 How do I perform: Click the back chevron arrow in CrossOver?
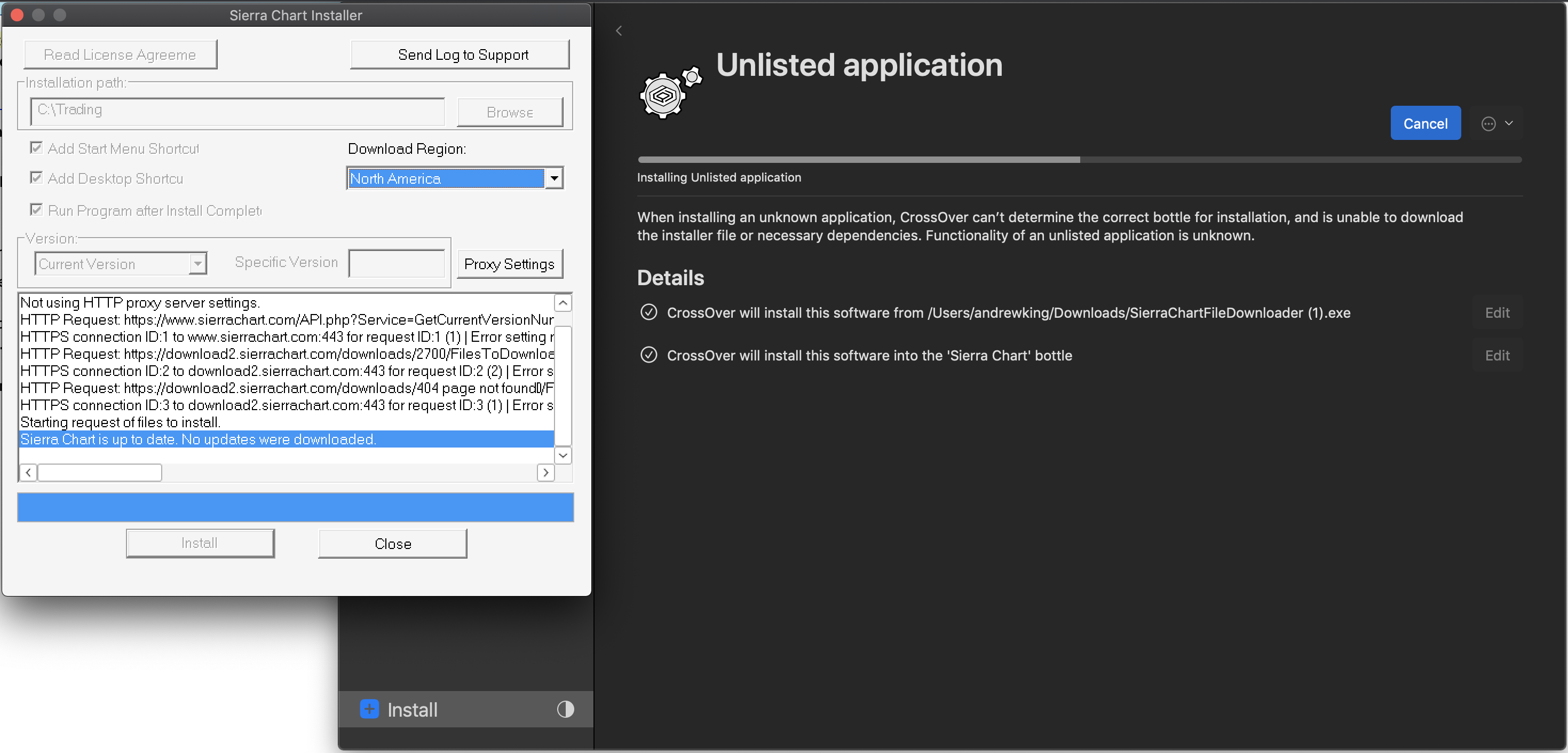[619, 30]
